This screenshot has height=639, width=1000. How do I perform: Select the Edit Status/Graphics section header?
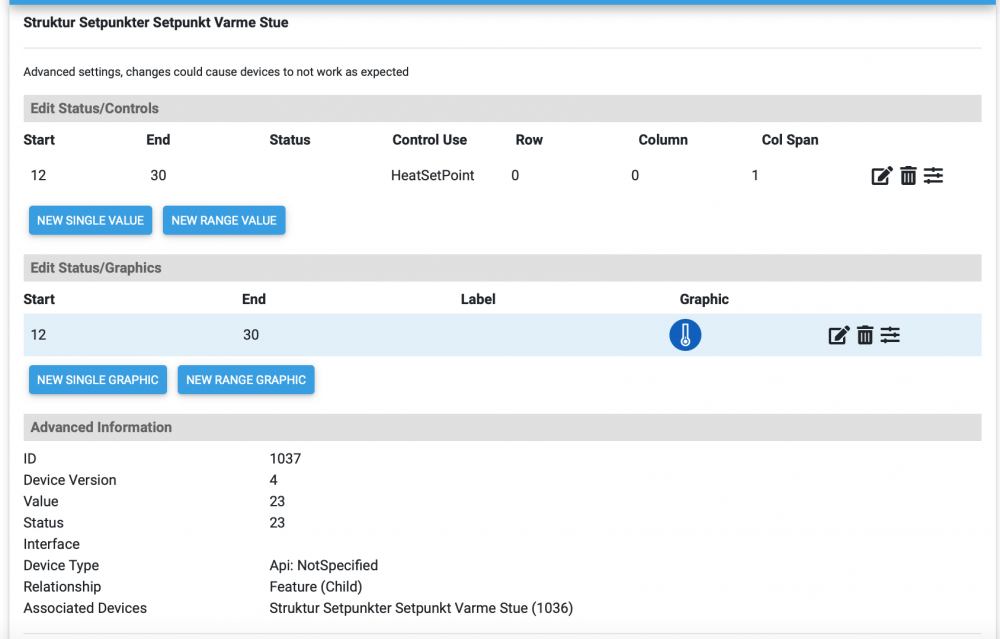pos(96,268)
